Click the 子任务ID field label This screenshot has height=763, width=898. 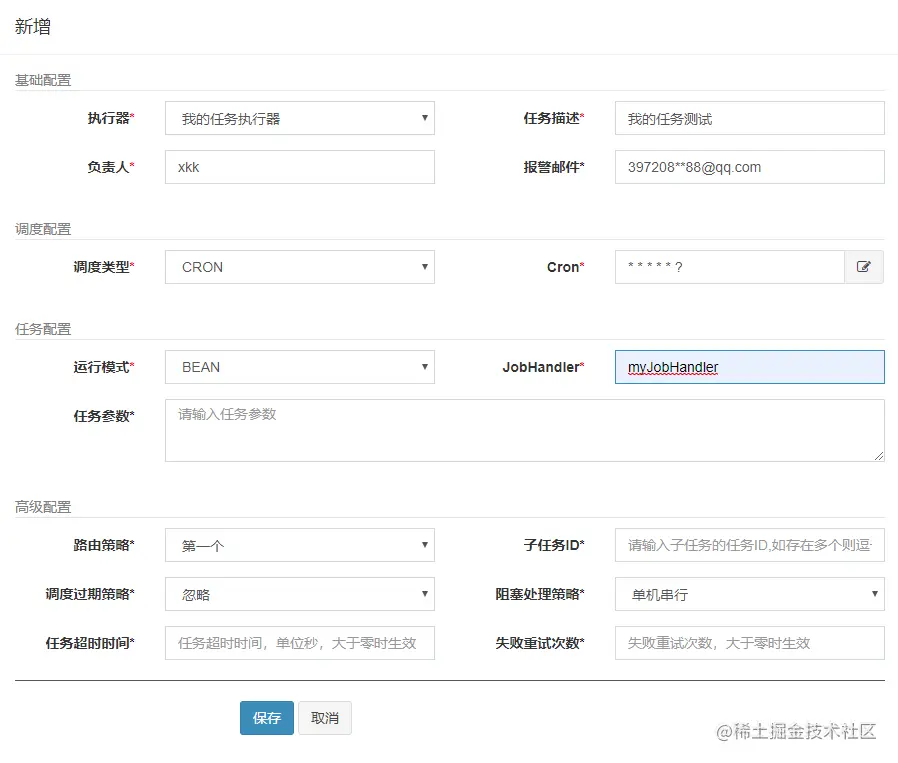tap(554, 545)
